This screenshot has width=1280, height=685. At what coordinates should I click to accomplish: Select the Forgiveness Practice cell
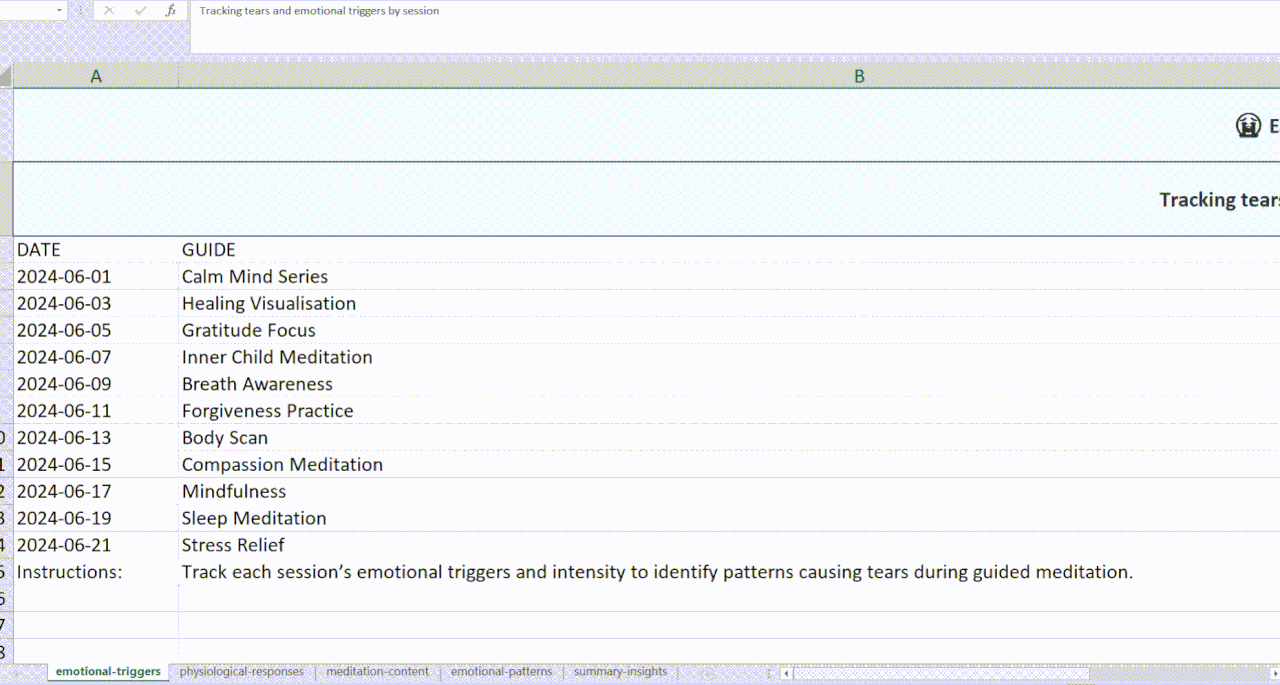[x=729, y=411]
